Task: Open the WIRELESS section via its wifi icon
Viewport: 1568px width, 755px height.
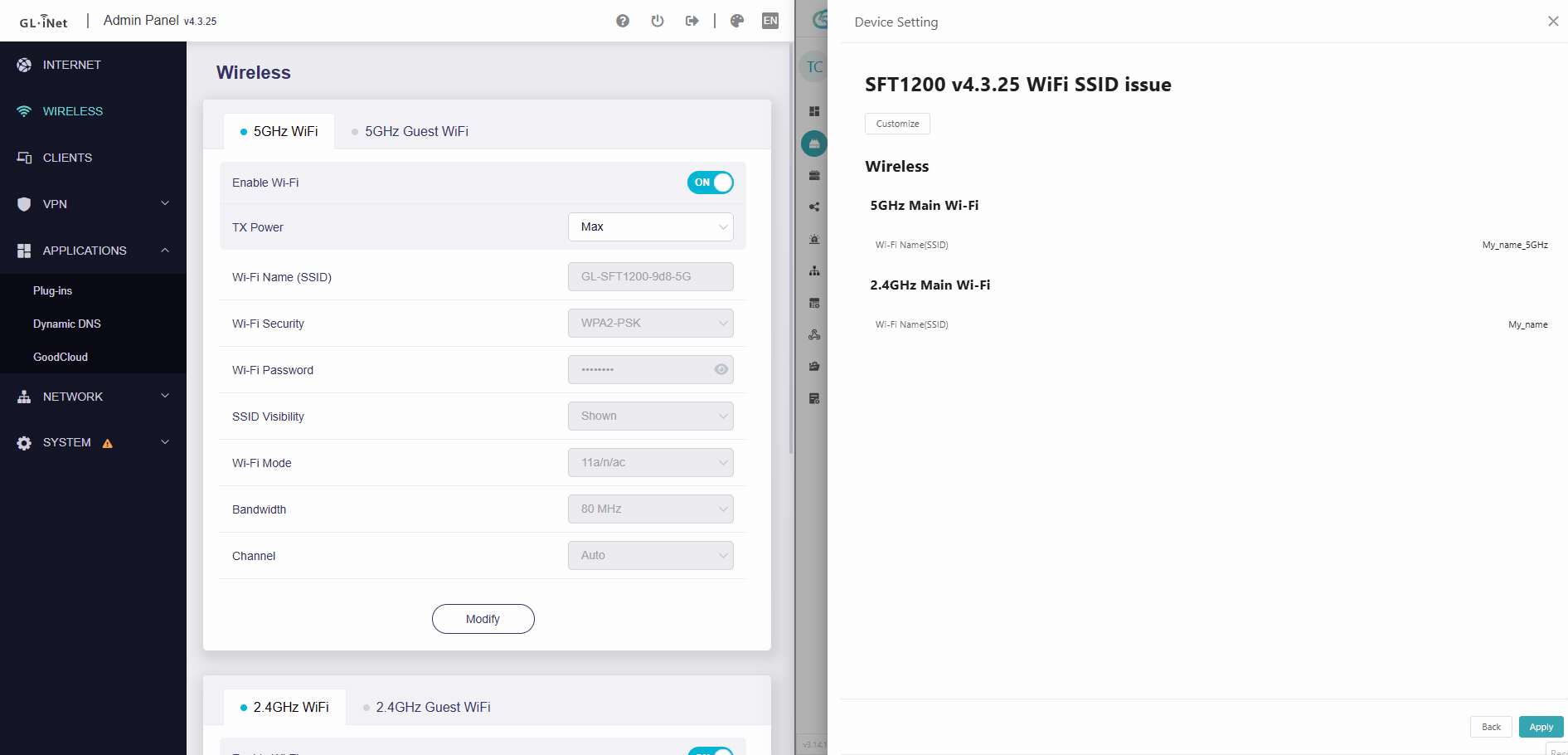Action: click(24, 110)
